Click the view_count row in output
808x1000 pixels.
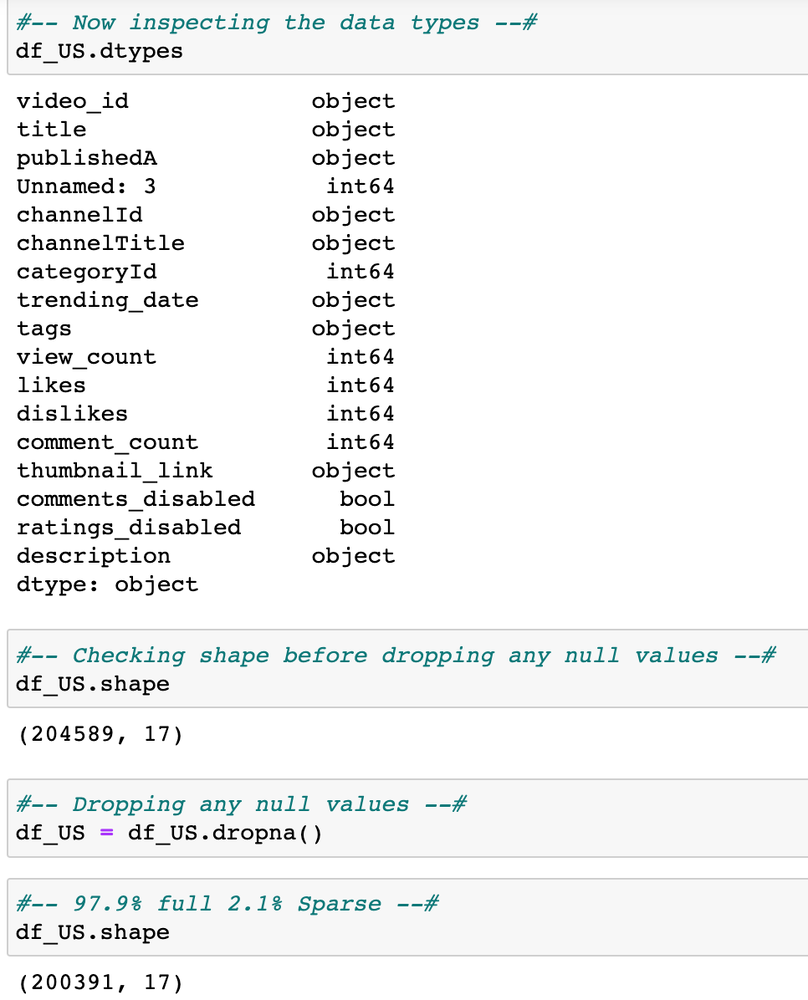pos(86,357)
